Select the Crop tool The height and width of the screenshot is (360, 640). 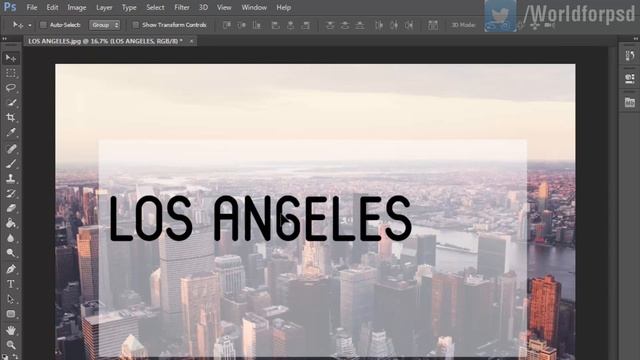[x=11, y=118]
